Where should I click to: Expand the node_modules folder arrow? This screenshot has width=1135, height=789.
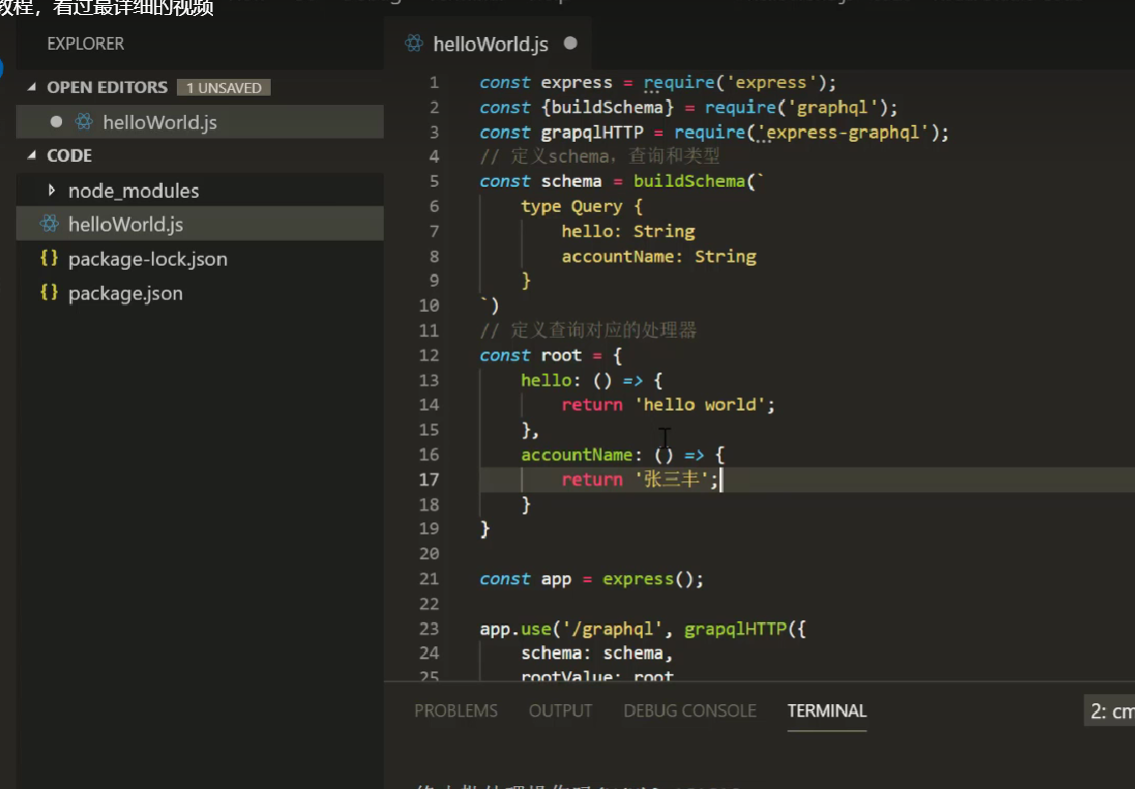(x=51, y=190)
